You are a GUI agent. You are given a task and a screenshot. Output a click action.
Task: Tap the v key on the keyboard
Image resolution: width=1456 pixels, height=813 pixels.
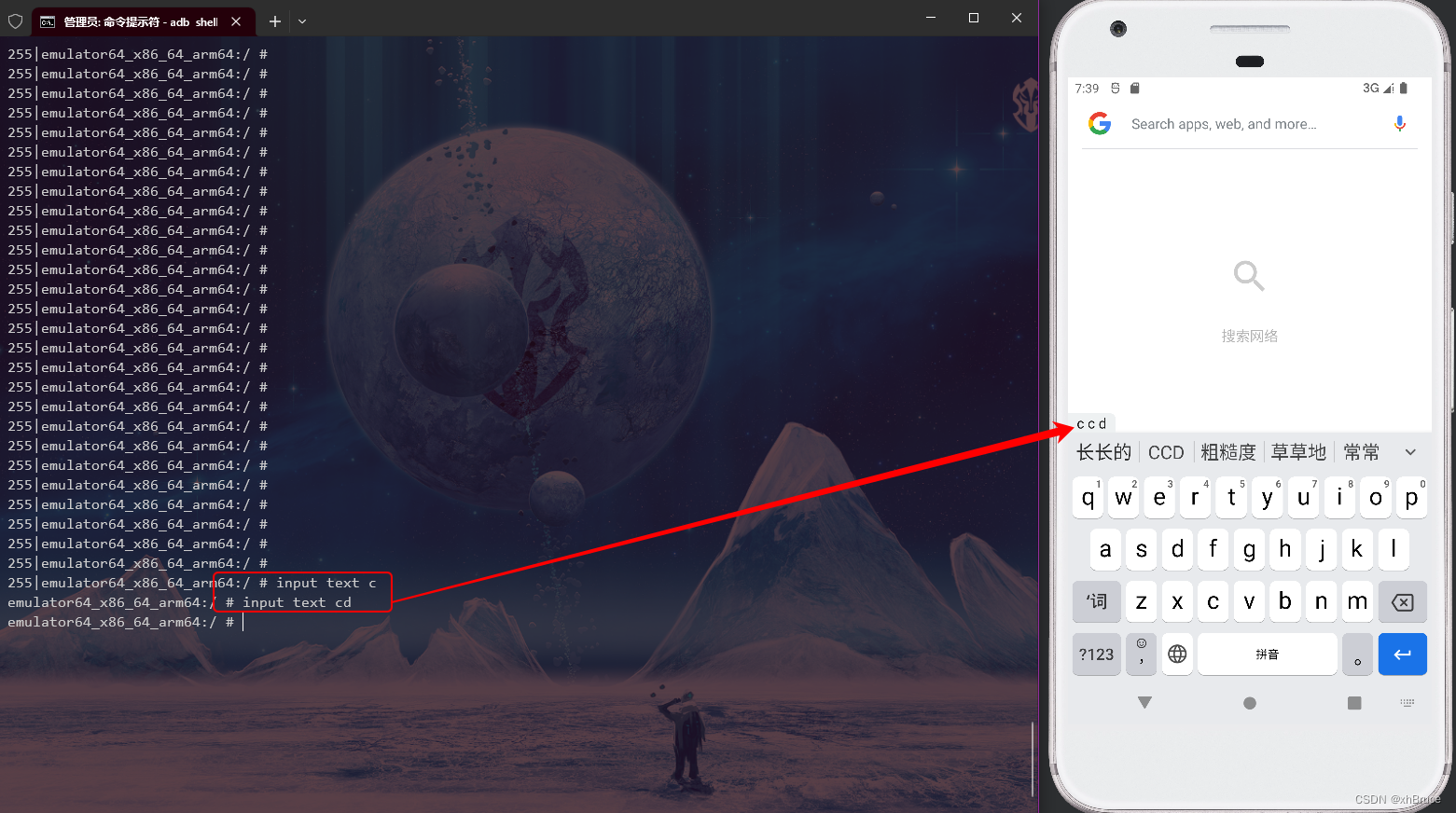click(1249, 601)
